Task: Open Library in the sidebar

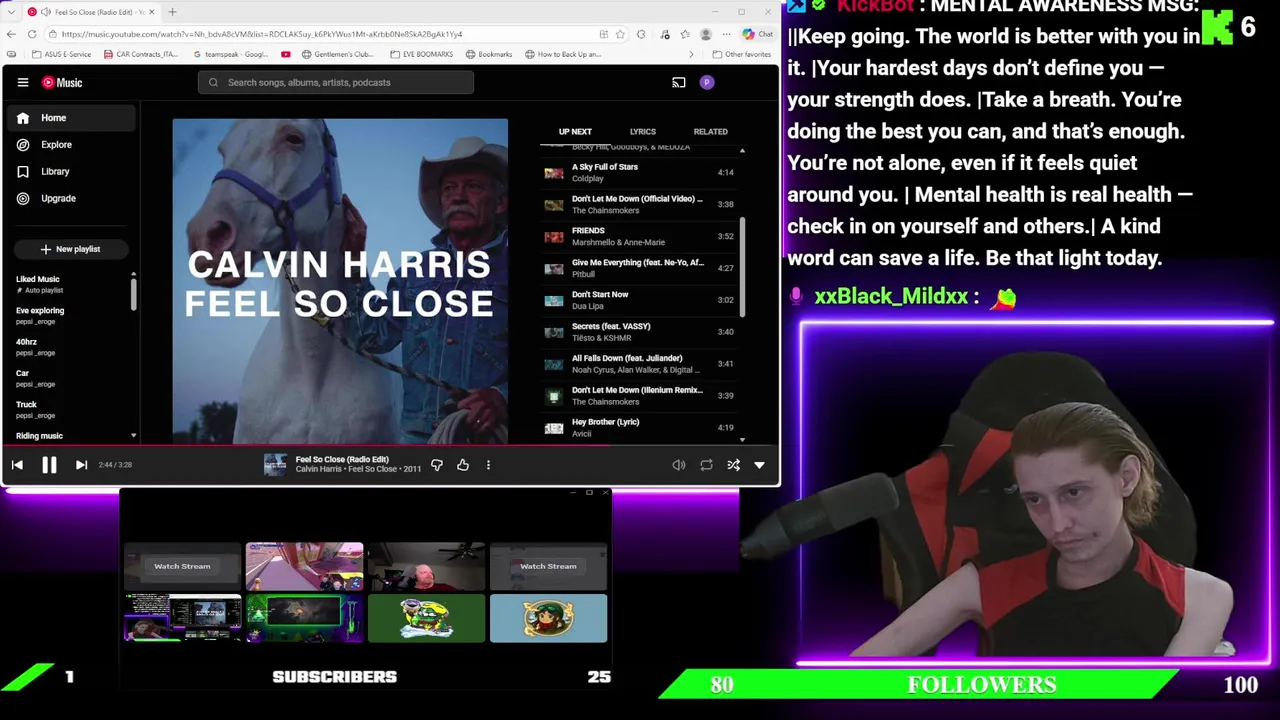Action: point(70,172)
